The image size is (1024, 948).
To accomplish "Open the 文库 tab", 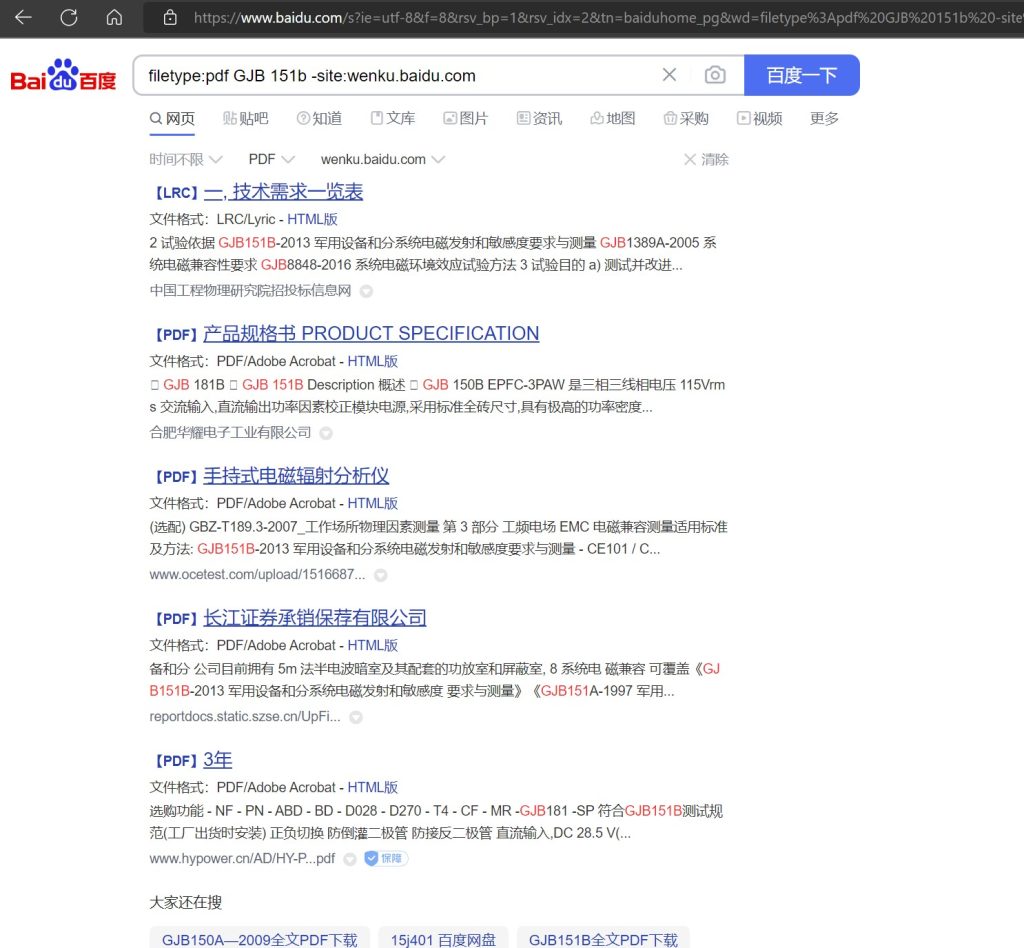I will [392, 118].
